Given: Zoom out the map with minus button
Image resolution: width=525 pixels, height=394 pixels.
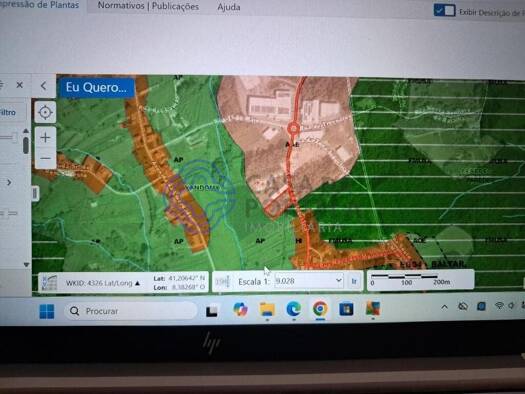Looking at the screenshot, I should 45,158.
